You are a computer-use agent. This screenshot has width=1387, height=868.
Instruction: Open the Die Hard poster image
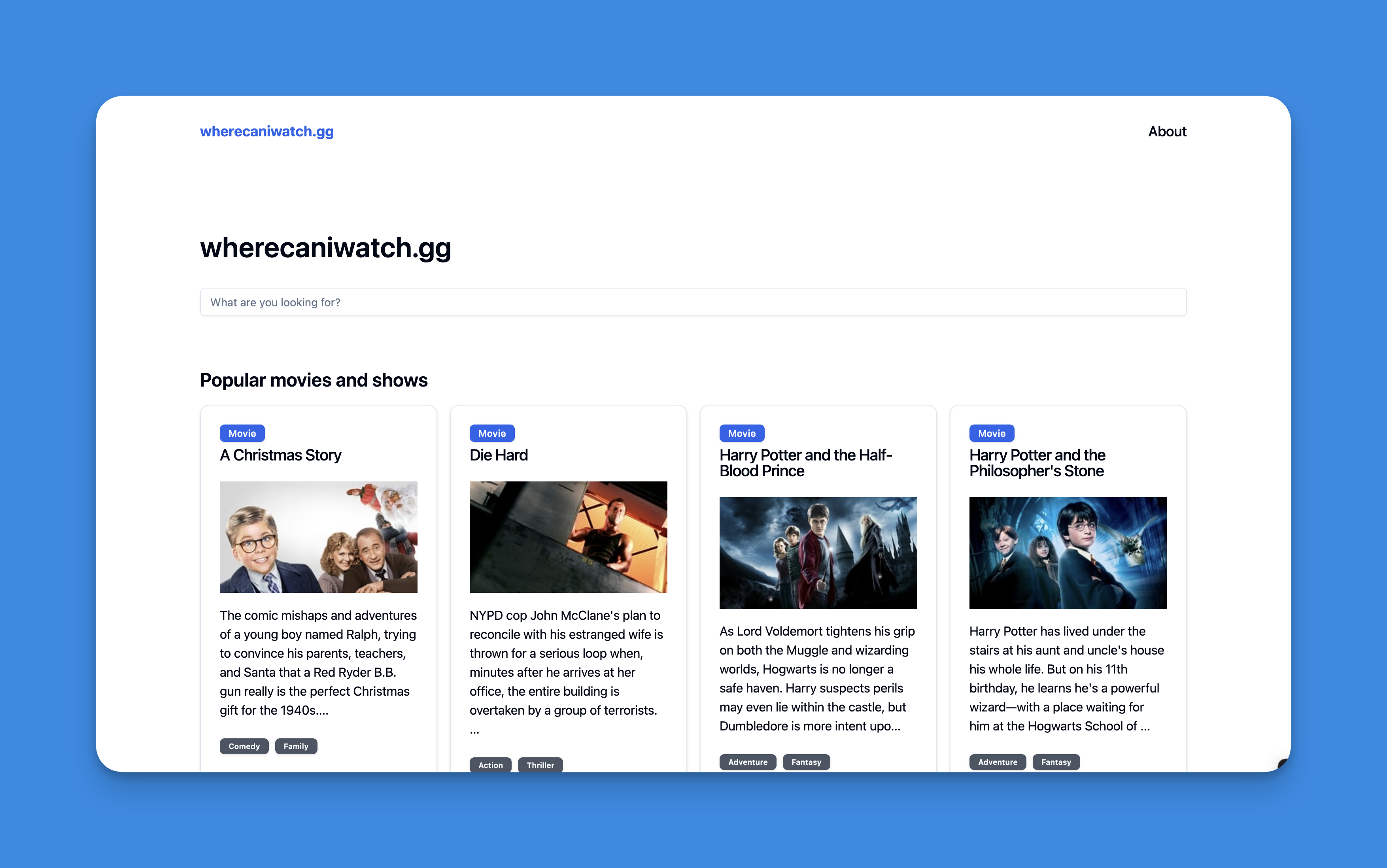568,537
